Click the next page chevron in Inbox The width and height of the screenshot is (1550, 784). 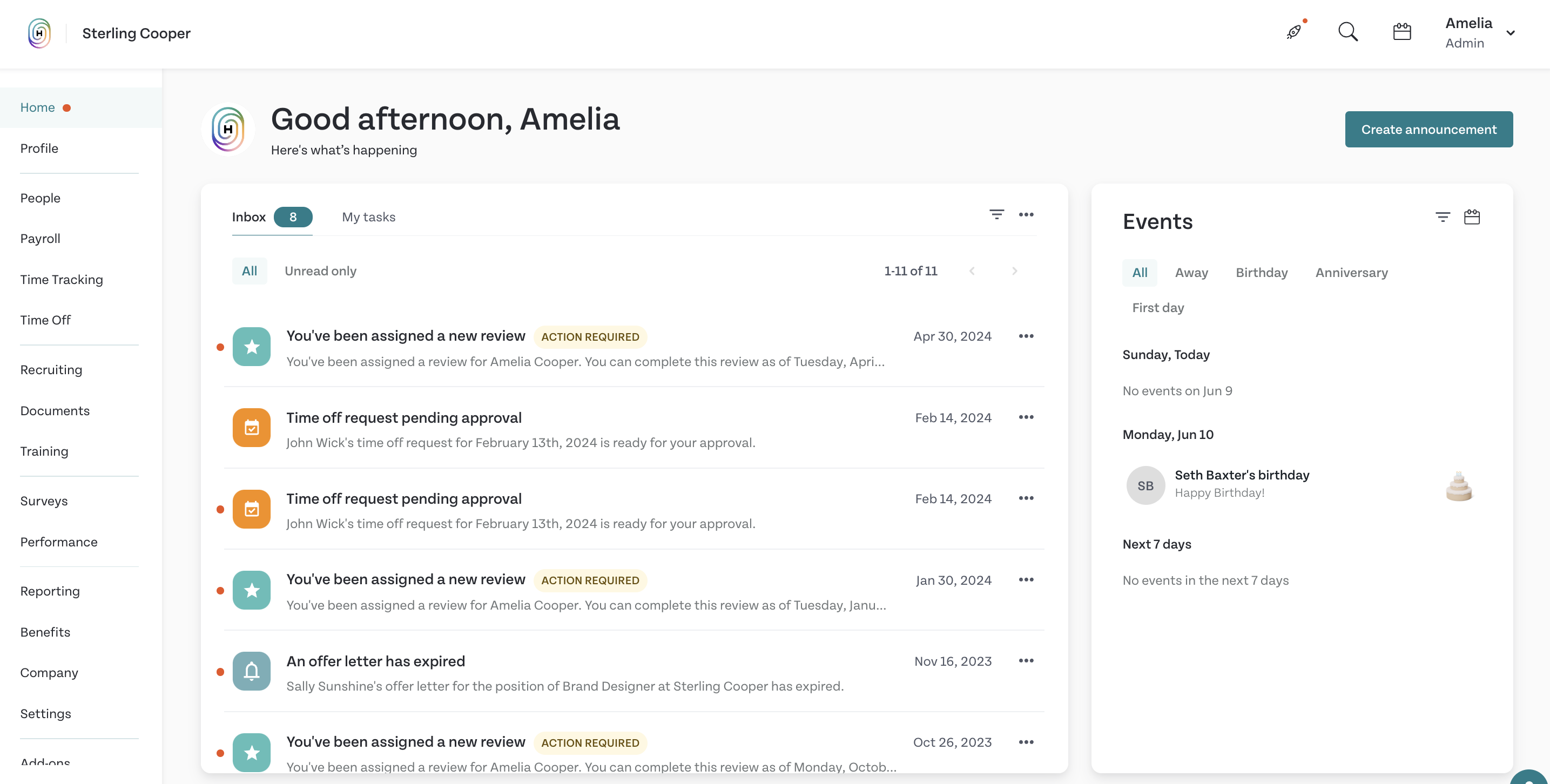pos(1014,271)
